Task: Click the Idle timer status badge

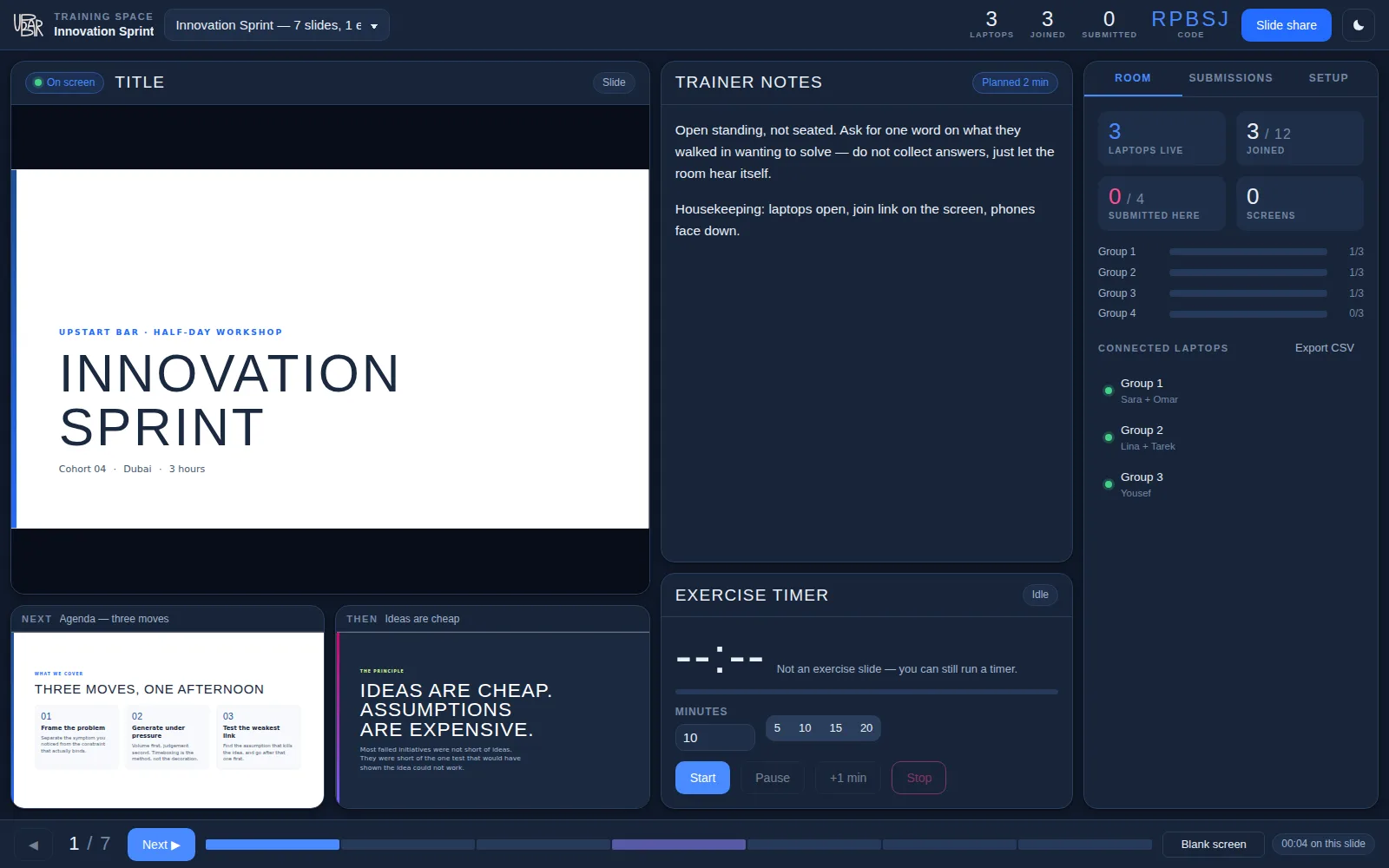Action: click(x=1040, y=595)
